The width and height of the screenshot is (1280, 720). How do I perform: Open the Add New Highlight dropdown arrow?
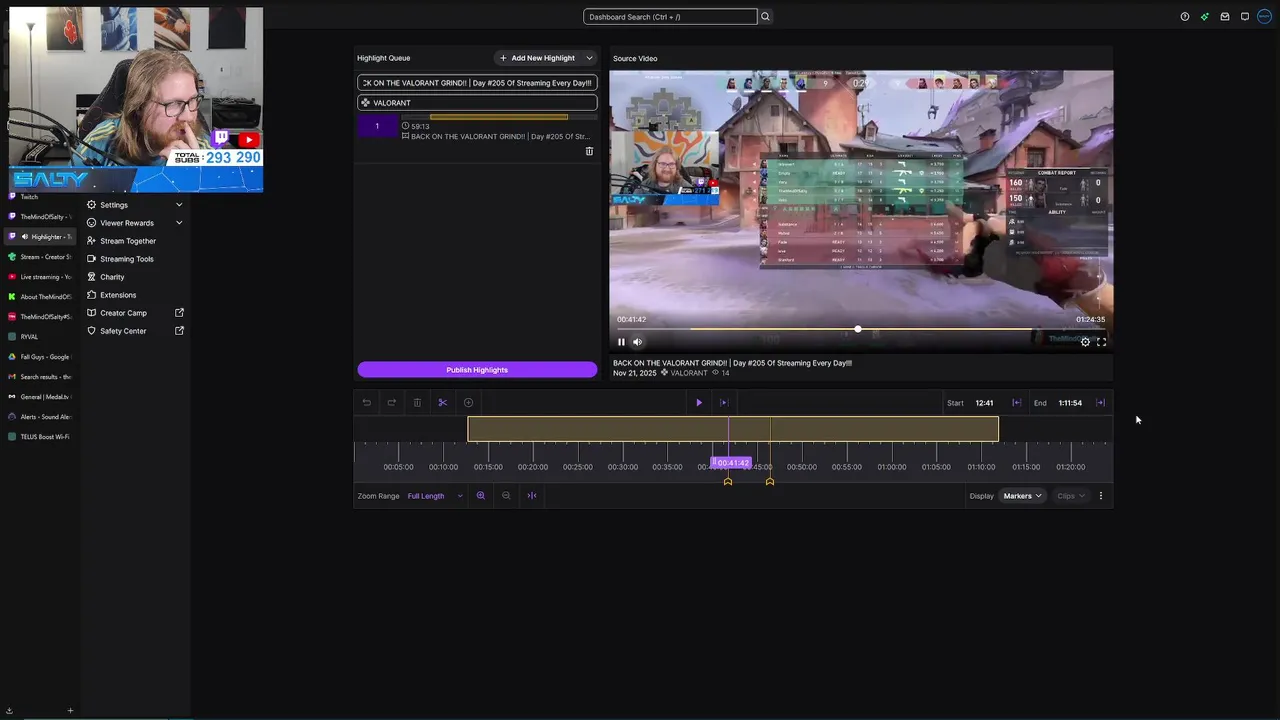[589, 58]
